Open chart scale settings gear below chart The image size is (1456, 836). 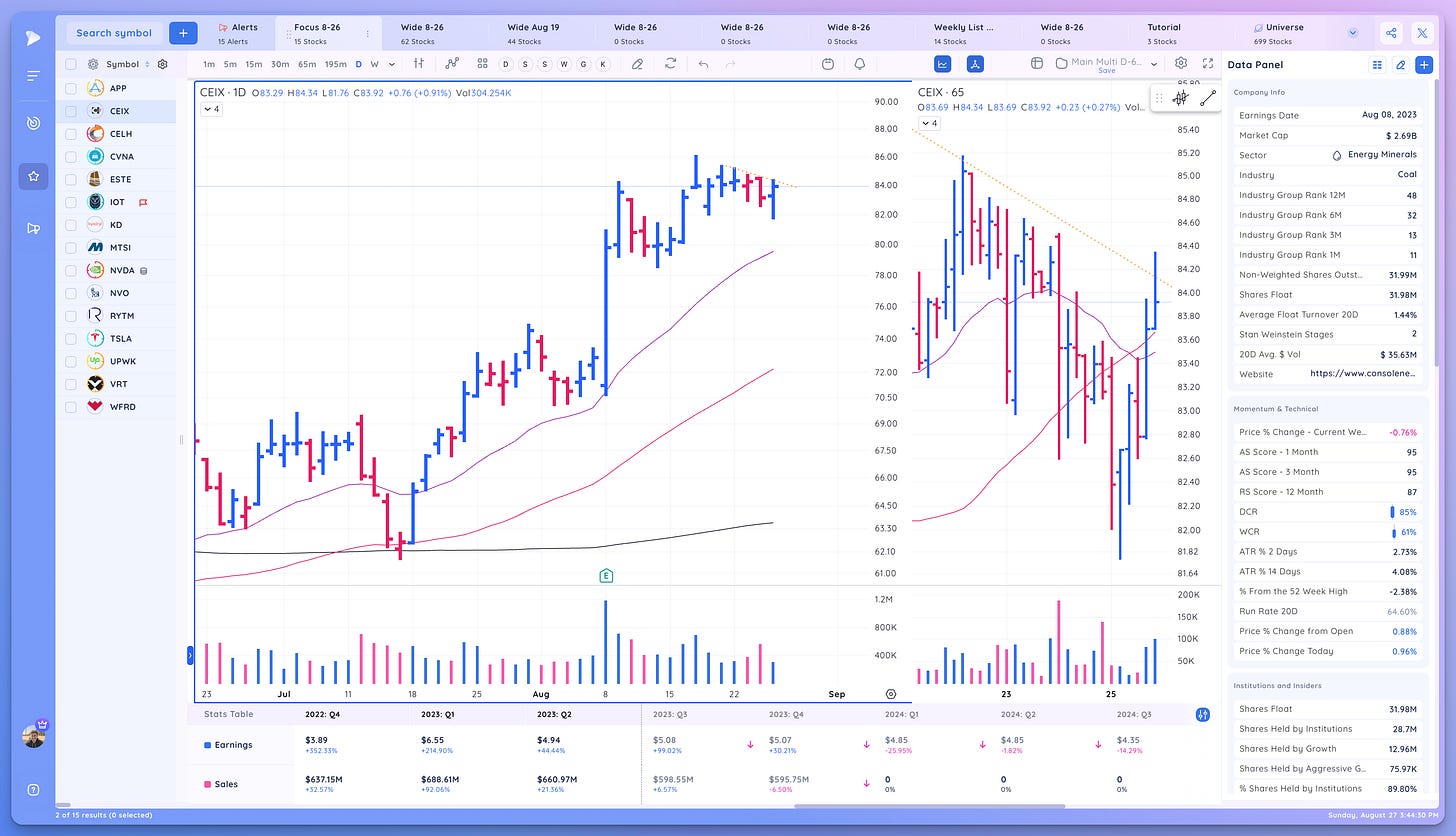[x=891, y=694]
